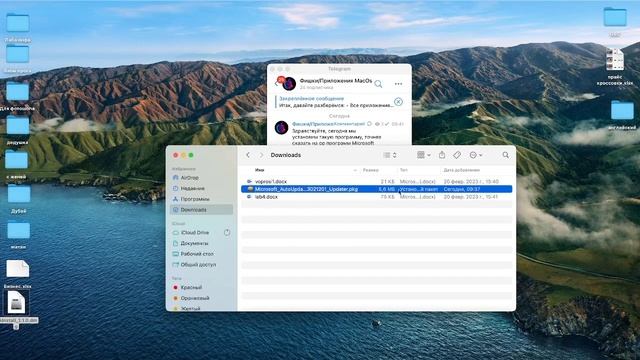Screen dimensions: 640x360
Task: Sort by Тип column header
Action: tap(403, 170)
